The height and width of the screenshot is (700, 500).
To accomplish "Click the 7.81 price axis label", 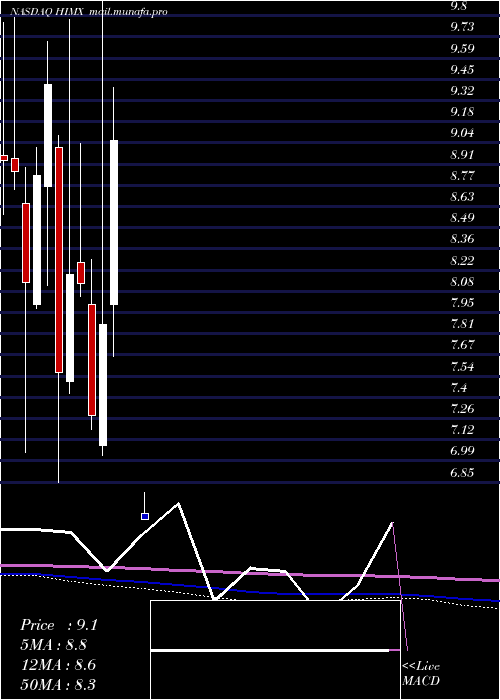I will [x=462, y=324].
